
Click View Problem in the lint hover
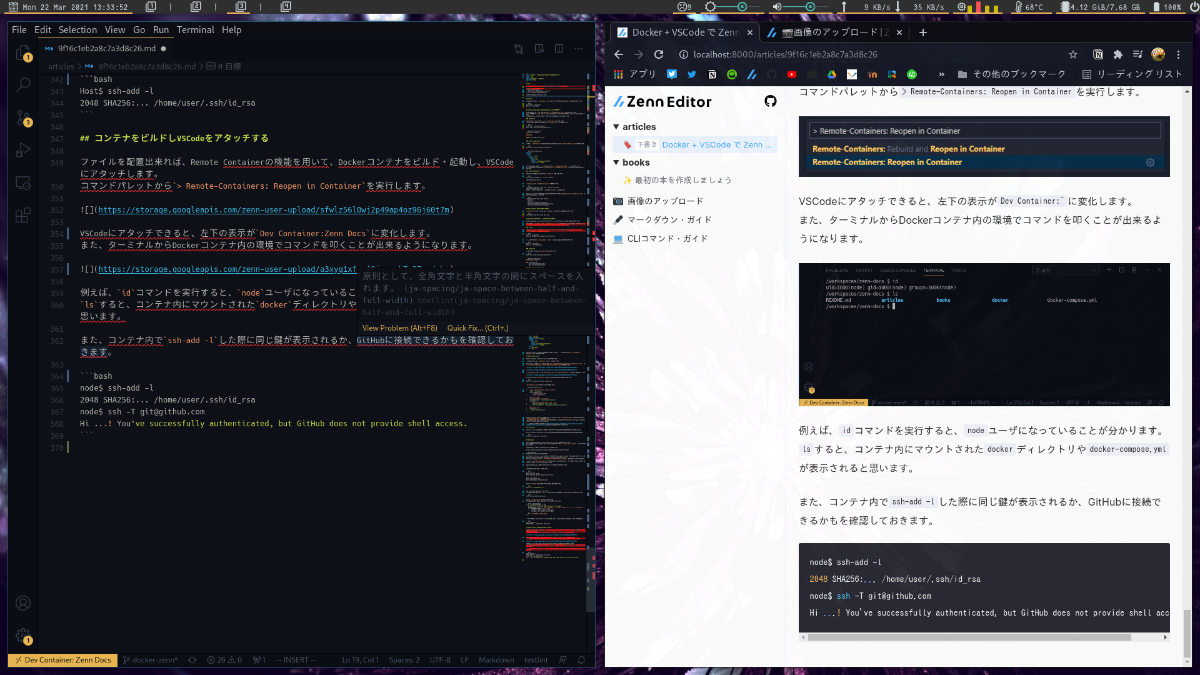click(x=400, y=327)
